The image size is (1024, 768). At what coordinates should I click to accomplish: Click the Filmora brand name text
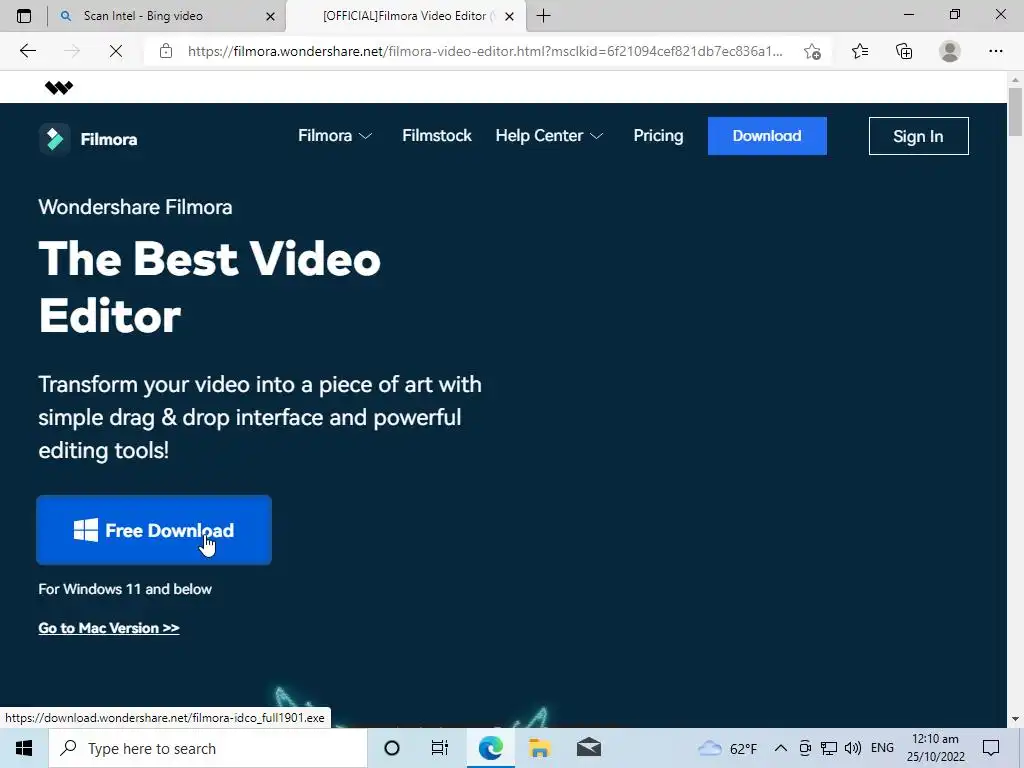tap(109, 139)
